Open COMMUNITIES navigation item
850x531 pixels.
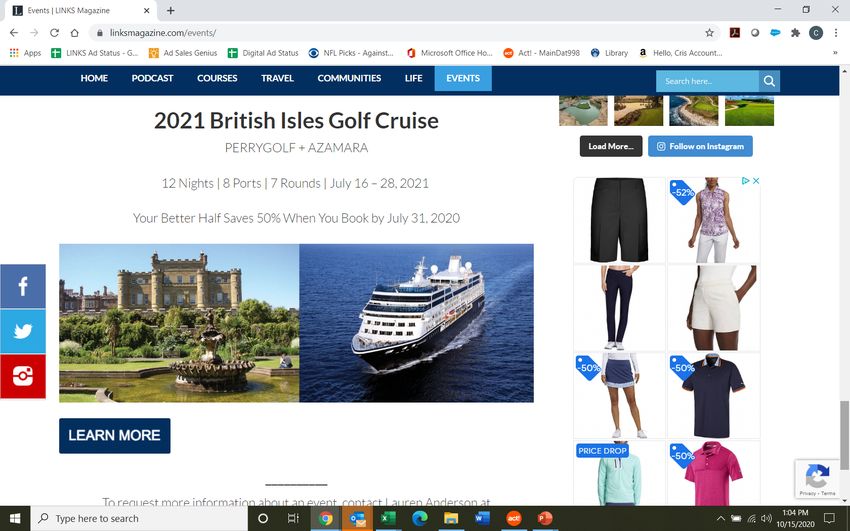(x=349, y=78)
